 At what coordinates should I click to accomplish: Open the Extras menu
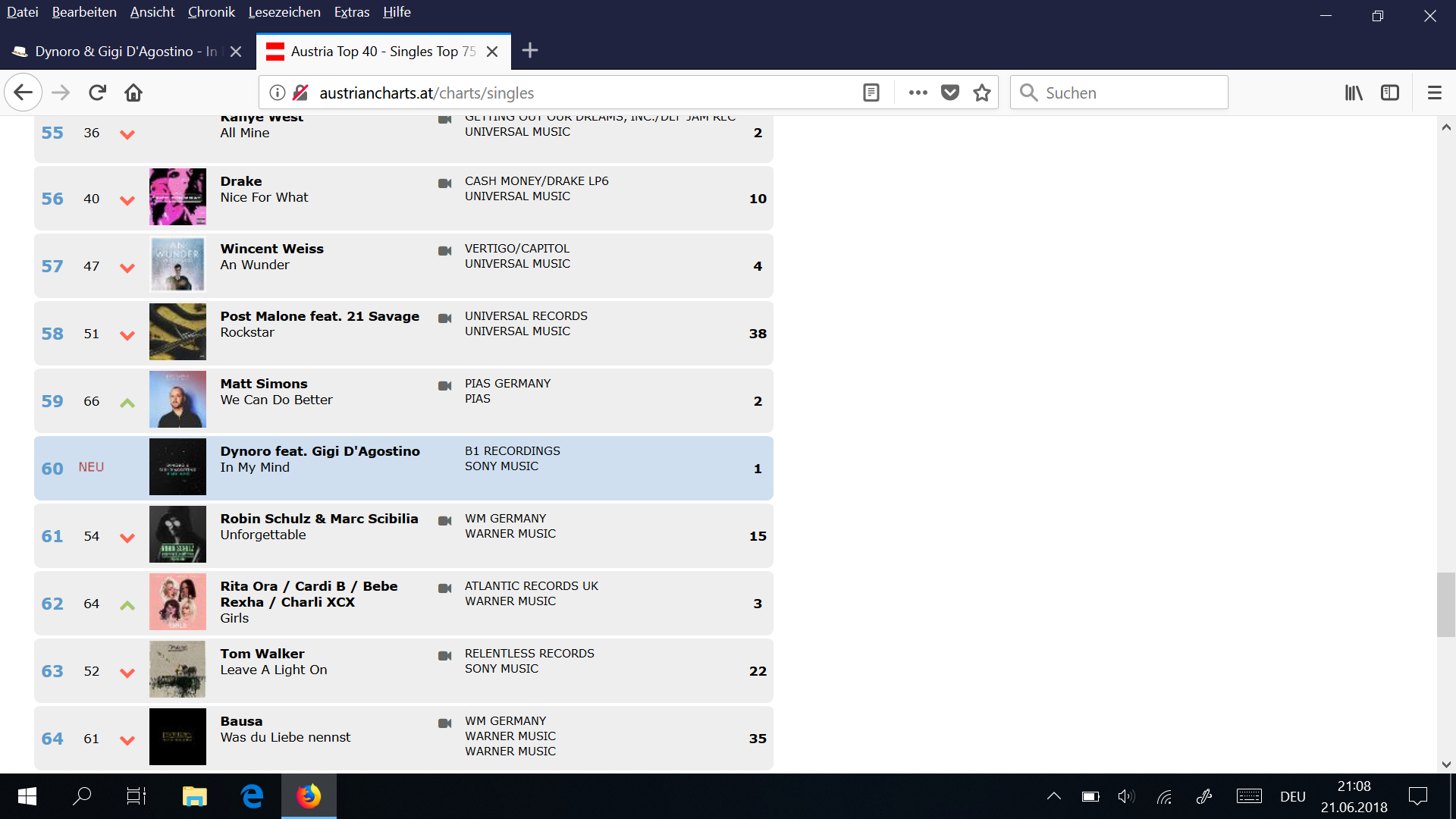(x=352, y=12)
